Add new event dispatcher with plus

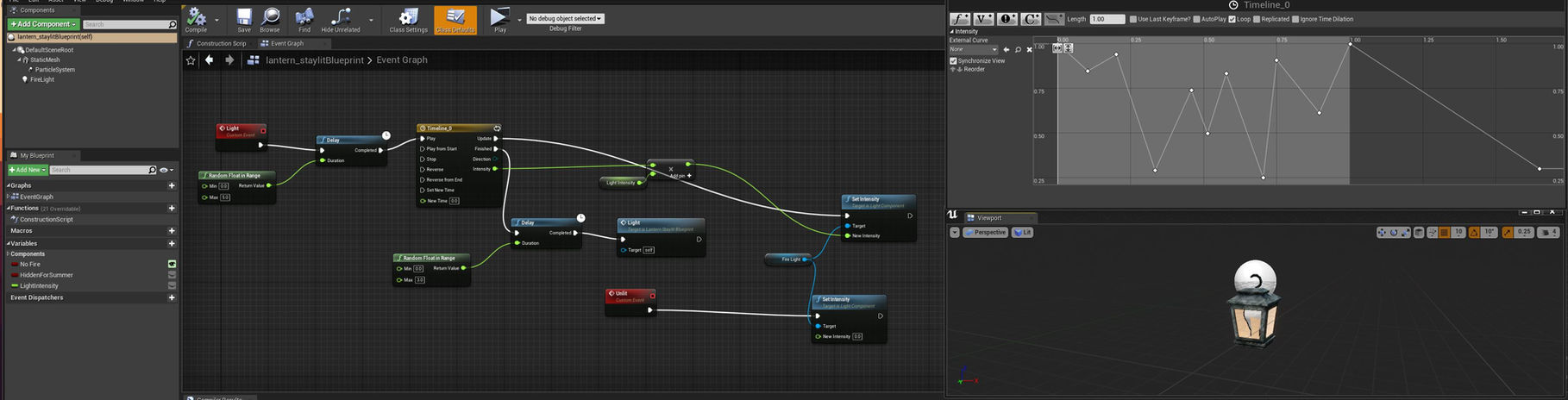coord(172,297)
